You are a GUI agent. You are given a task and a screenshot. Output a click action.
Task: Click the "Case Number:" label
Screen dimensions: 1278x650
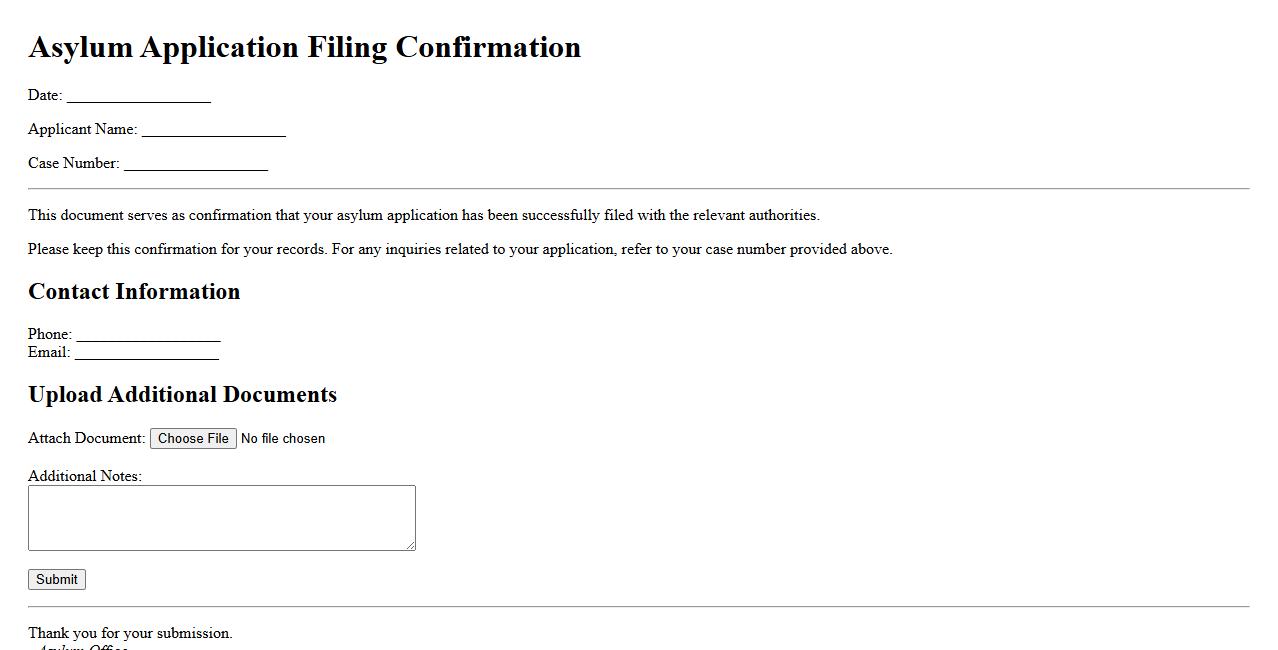click(x=74, y=163)
